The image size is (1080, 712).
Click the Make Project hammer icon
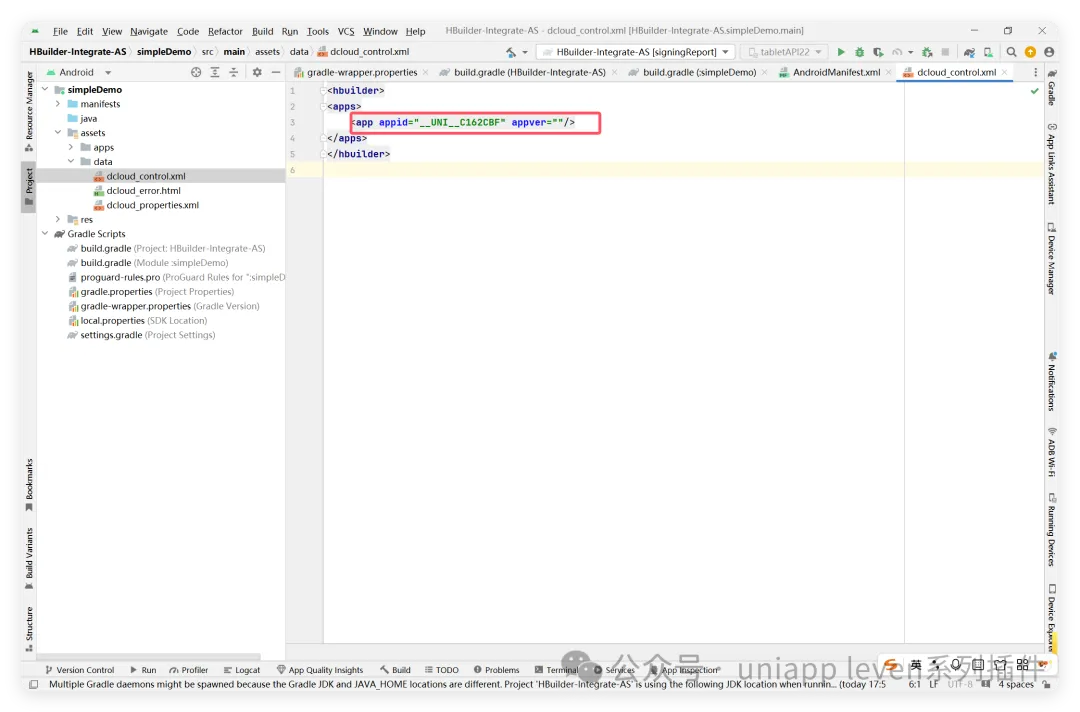(510, 52)
